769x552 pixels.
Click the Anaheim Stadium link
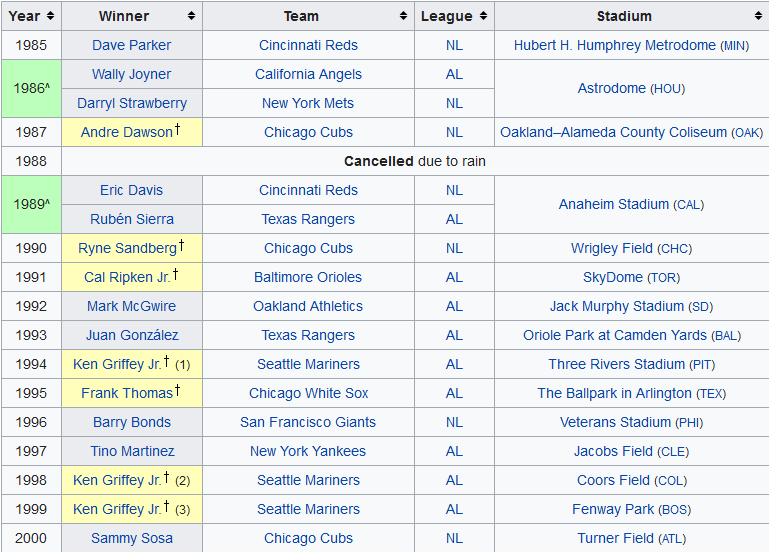[613, 204]
